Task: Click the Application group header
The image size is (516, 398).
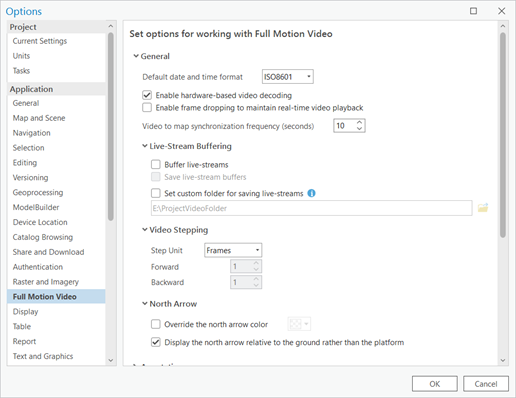Action: [x=56, y=89]
